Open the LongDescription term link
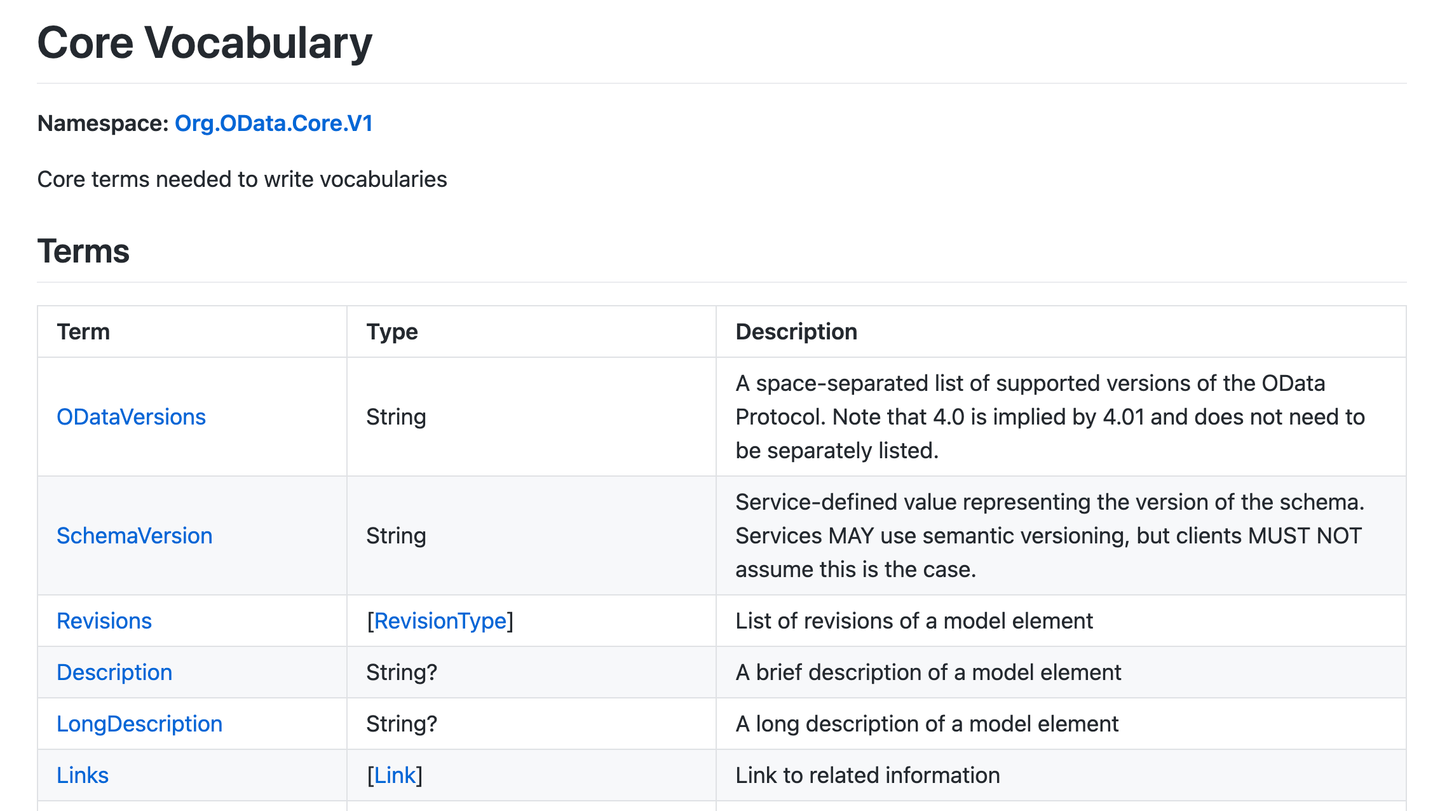The image size is (1440, 811). click(139, 724)
